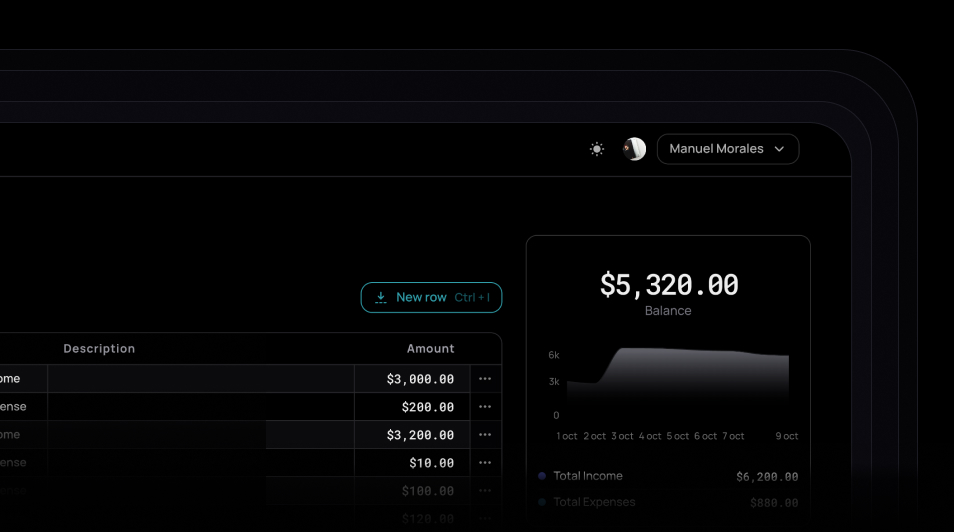Open options menu for $3,000.00 row
The width and height of the screenshot is (954, 532).
(485, 379)
